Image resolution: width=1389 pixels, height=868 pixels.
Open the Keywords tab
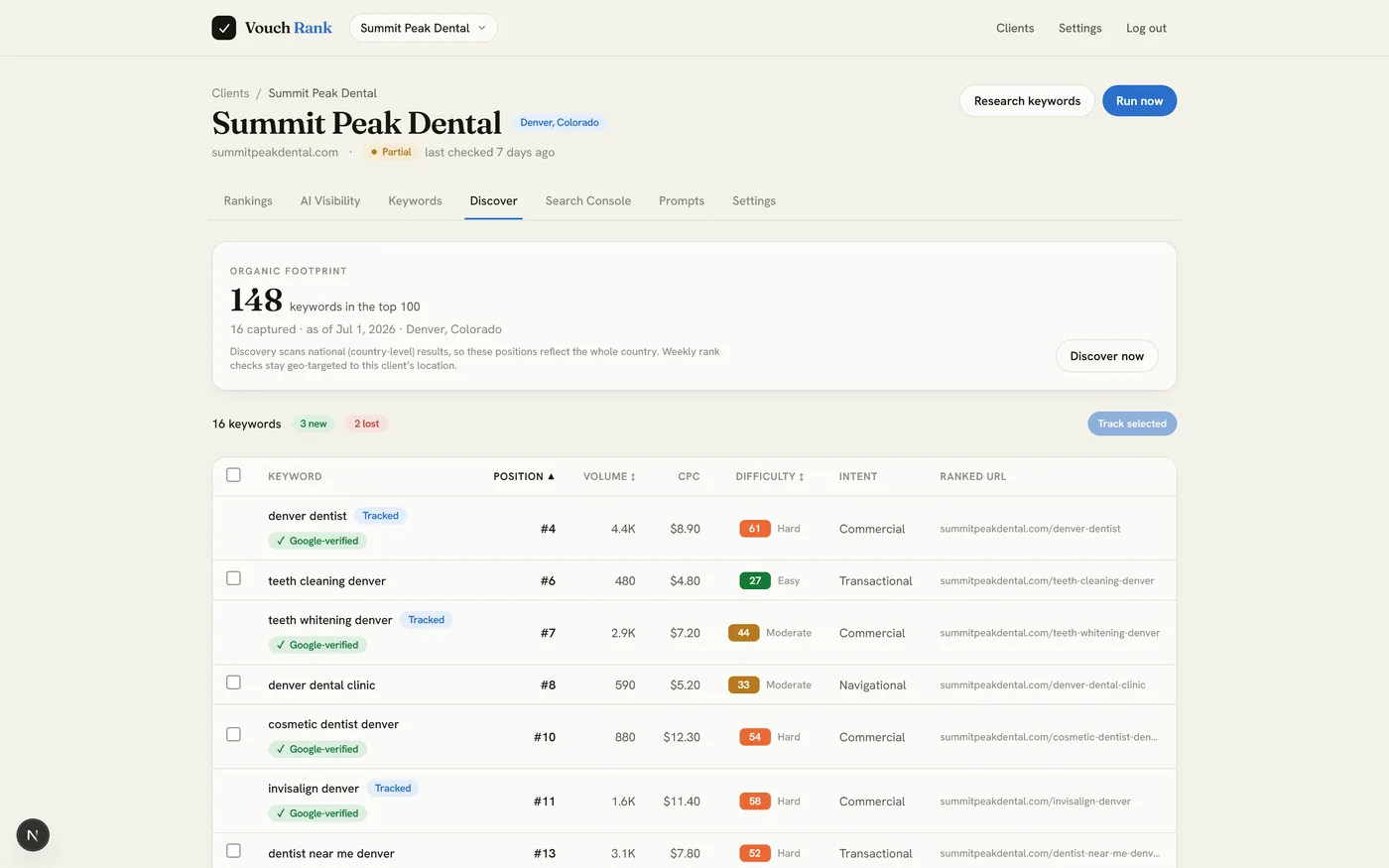[415, 200]
